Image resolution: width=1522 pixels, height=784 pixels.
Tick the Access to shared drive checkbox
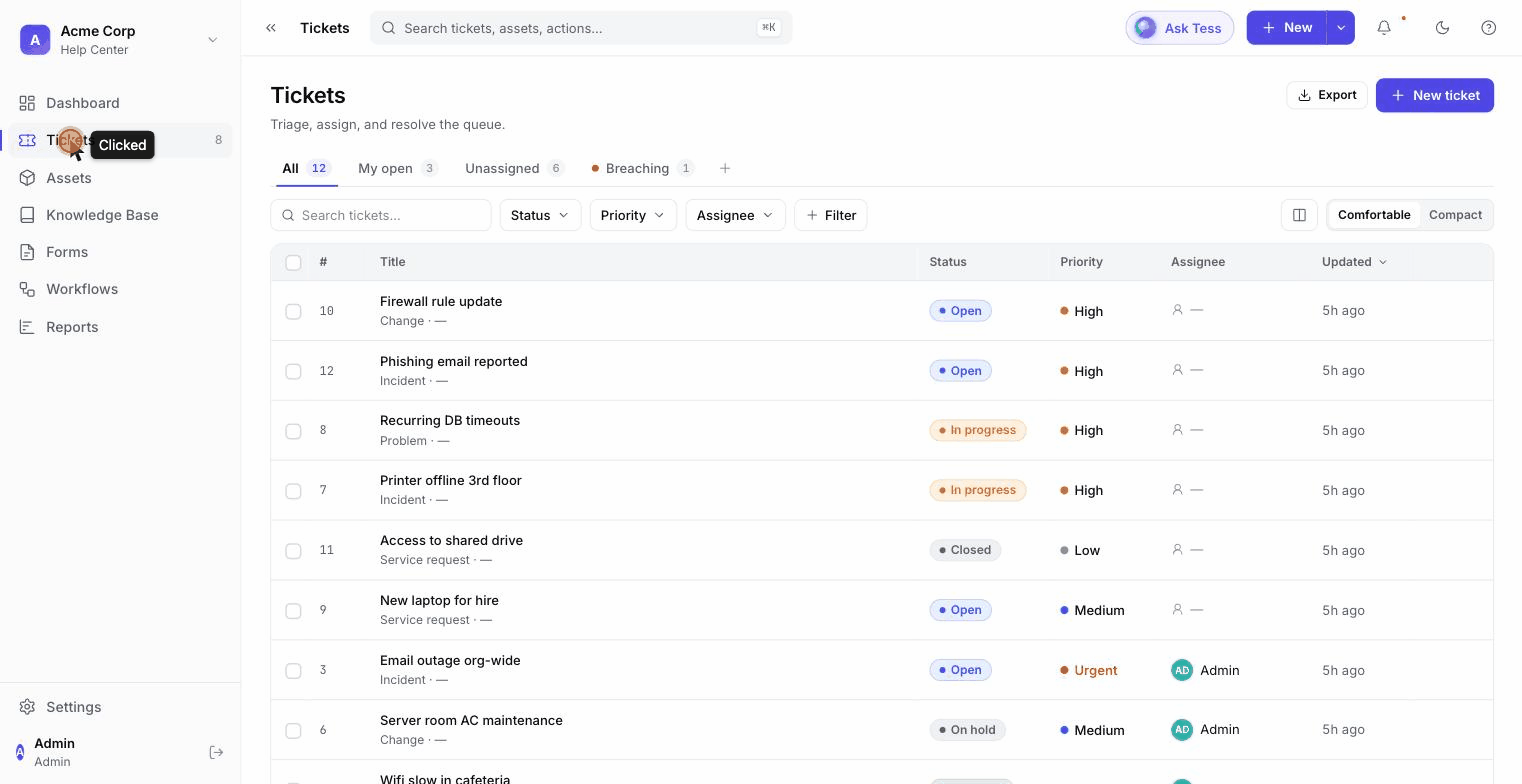(x=293, y=551)
